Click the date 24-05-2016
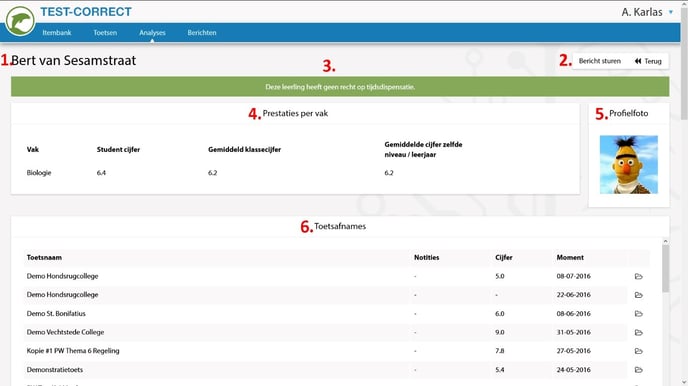The height and width of the screenshot is (386, 688). tap(573, 369)
